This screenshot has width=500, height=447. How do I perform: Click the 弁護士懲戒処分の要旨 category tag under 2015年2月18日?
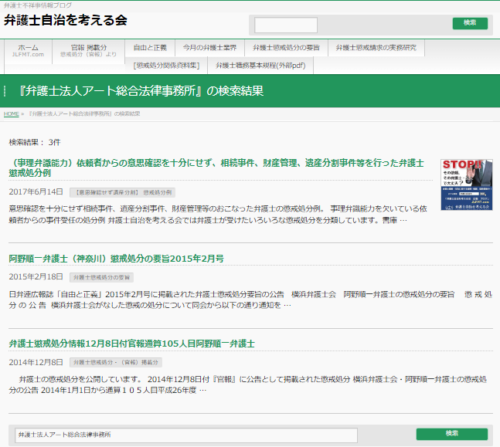pos(101,277)
